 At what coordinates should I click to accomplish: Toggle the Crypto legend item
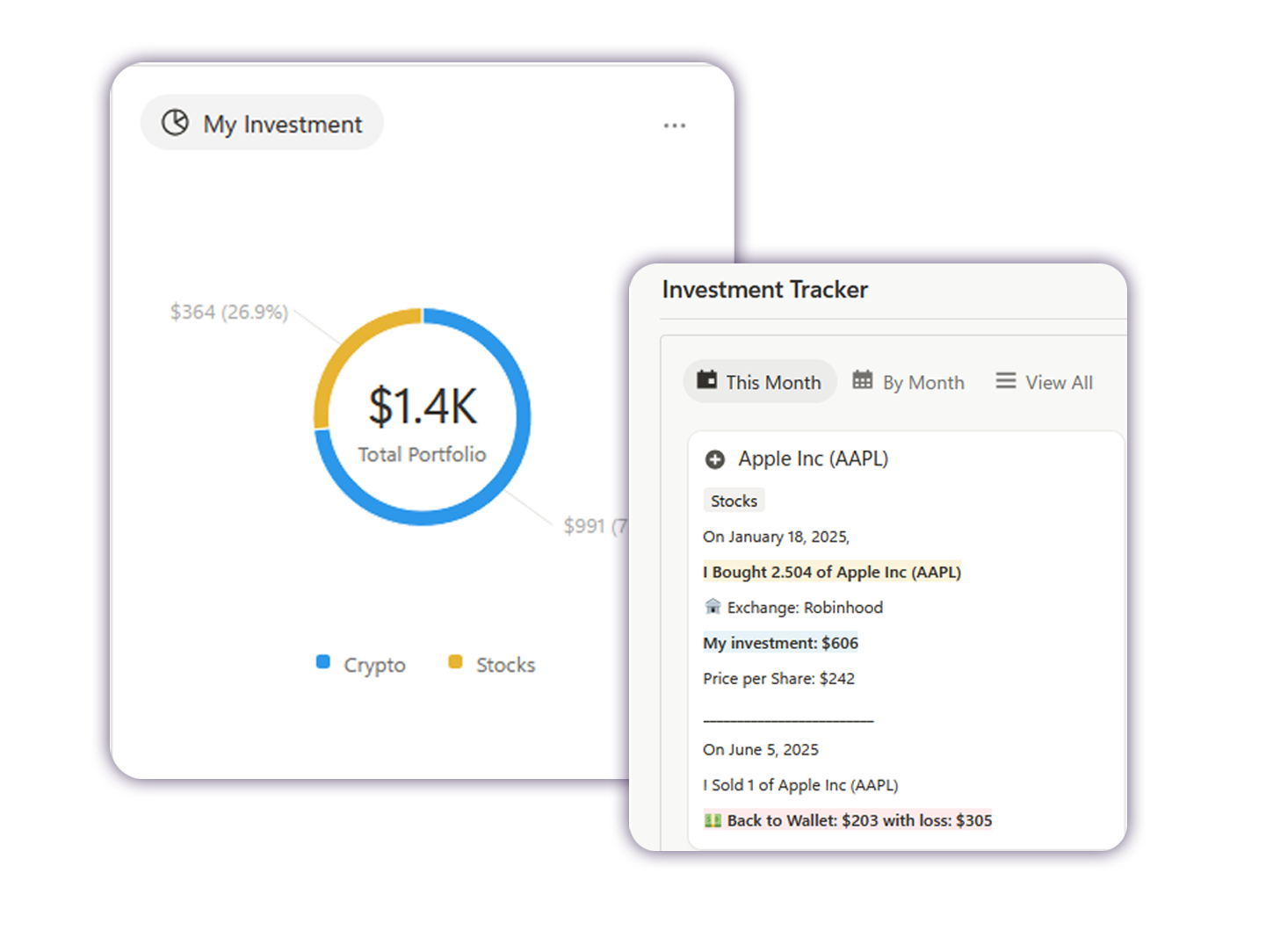[x=362, y=665]
